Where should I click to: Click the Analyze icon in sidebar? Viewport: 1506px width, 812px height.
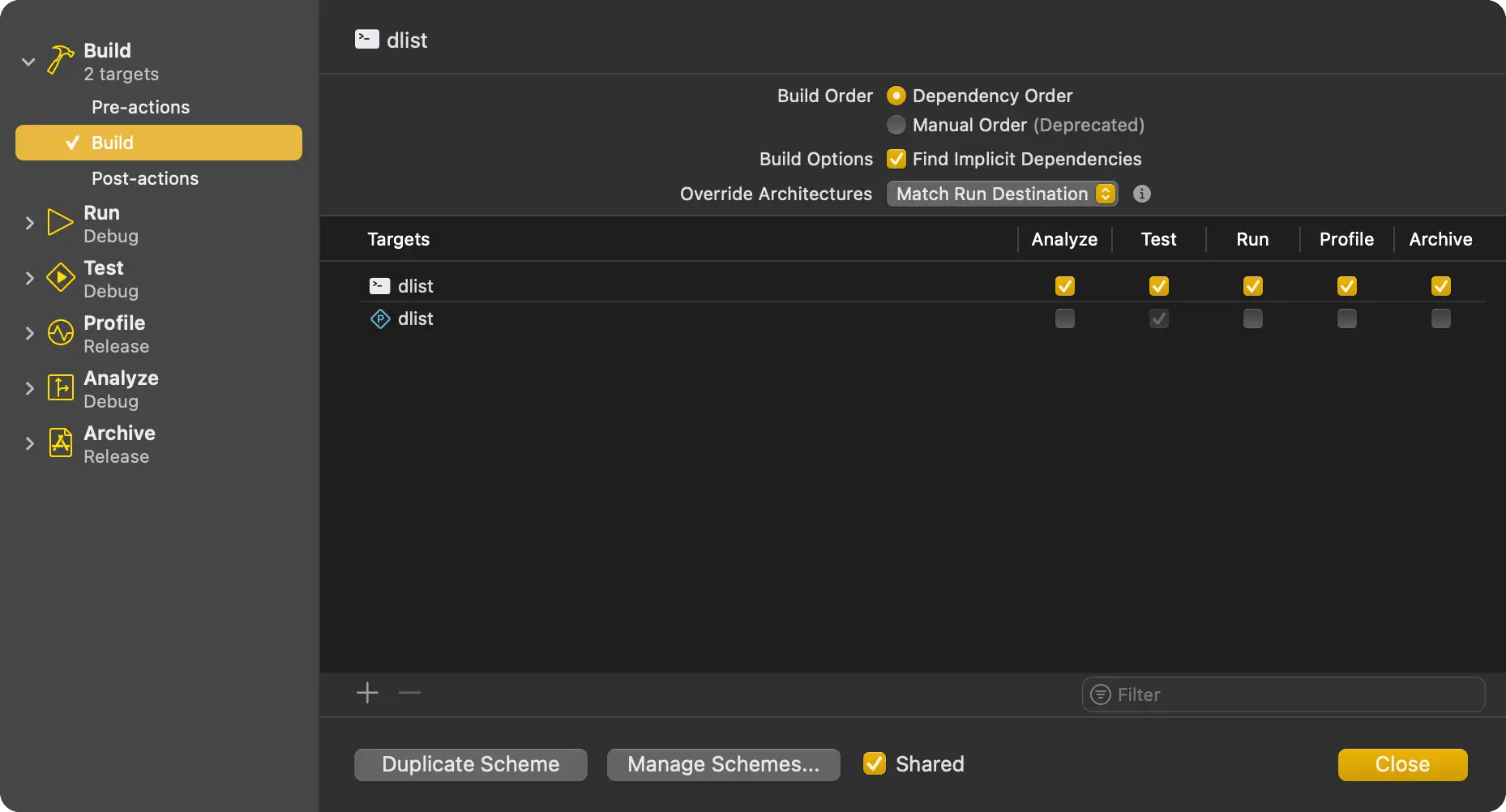click(x=58, y=388)
